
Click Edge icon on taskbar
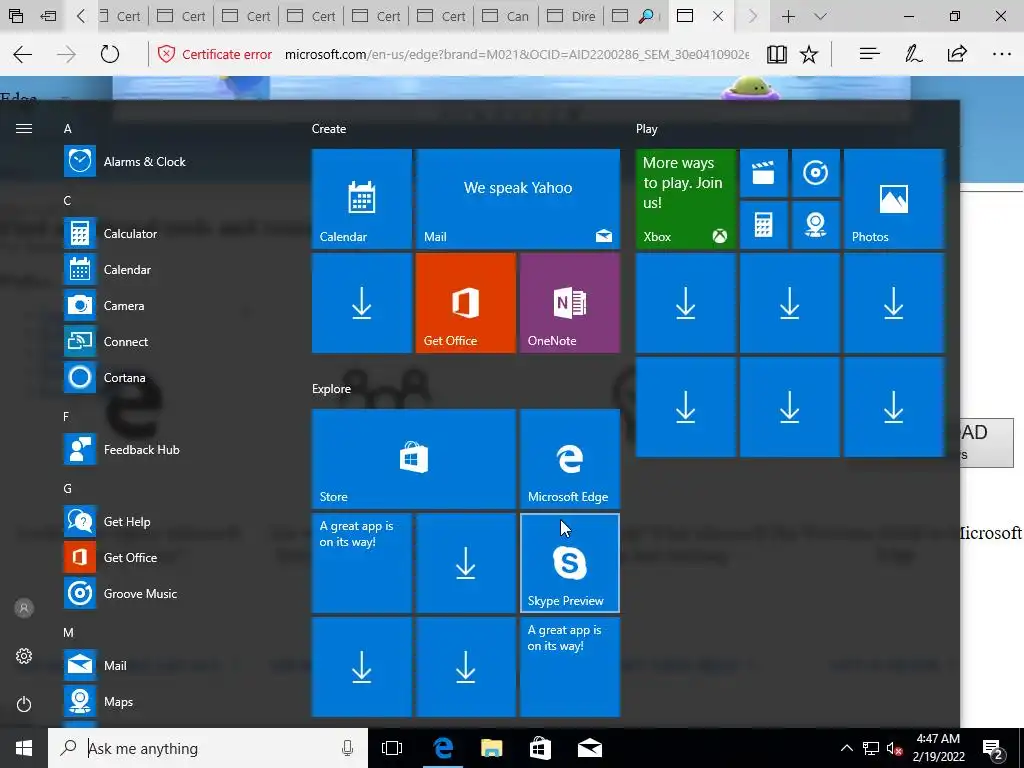[x=443, y=748]
